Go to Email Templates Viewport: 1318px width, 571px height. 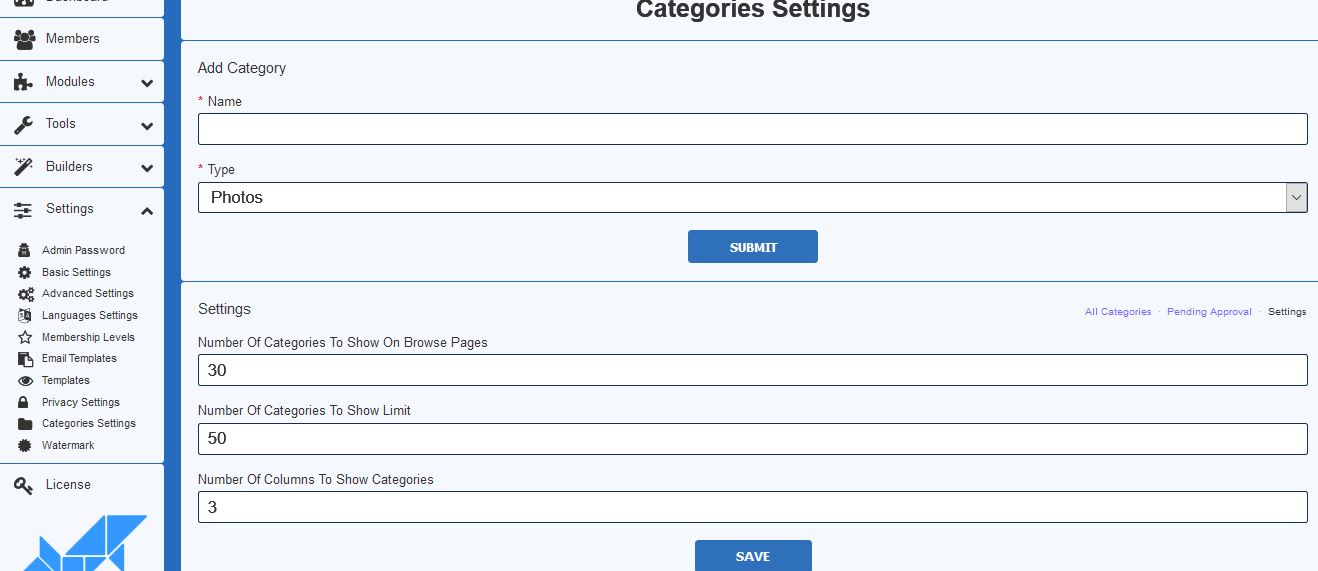point(79,359)
